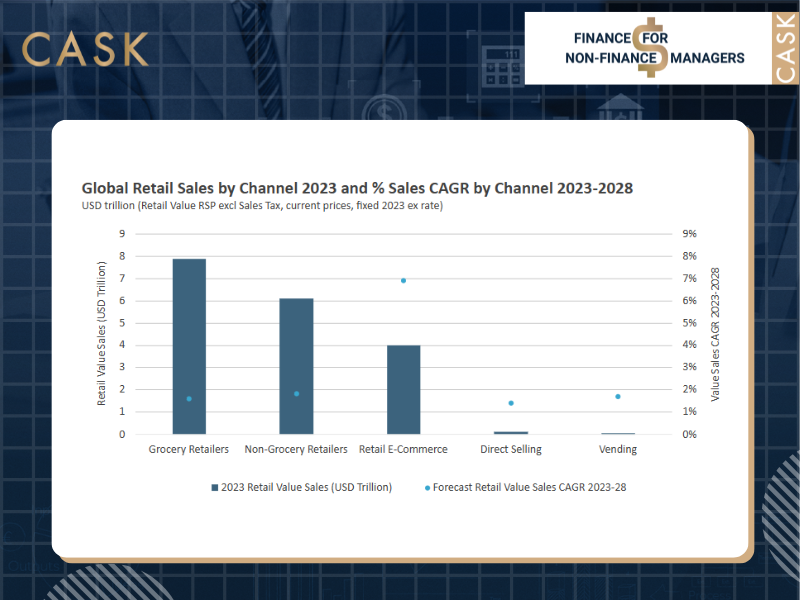Select the Retail E-Commerce bar

coord(403,389)
